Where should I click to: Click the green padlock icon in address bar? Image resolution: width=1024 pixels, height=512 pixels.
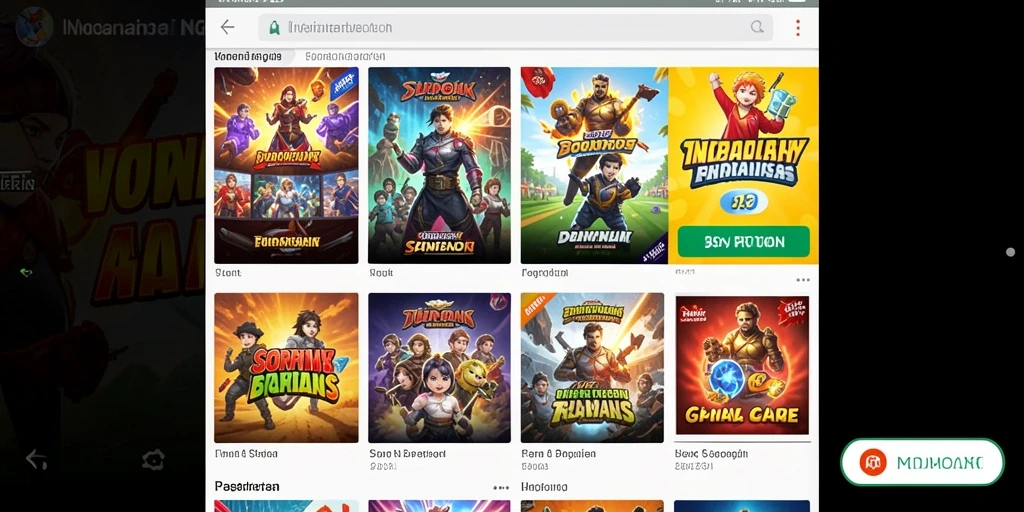click(274, 27)
